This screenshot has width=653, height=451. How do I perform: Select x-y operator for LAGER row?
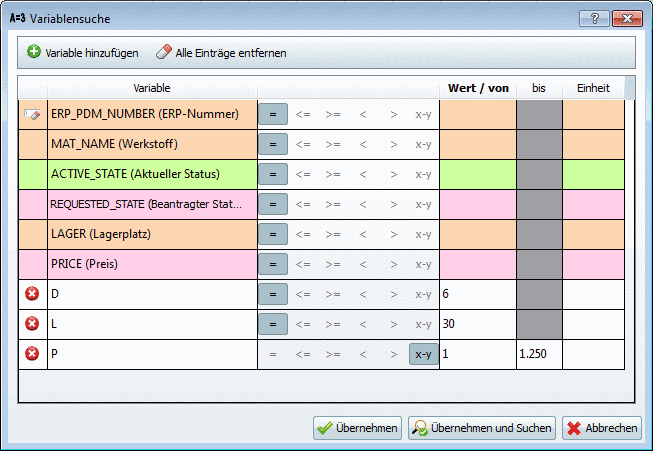[423, 234]
